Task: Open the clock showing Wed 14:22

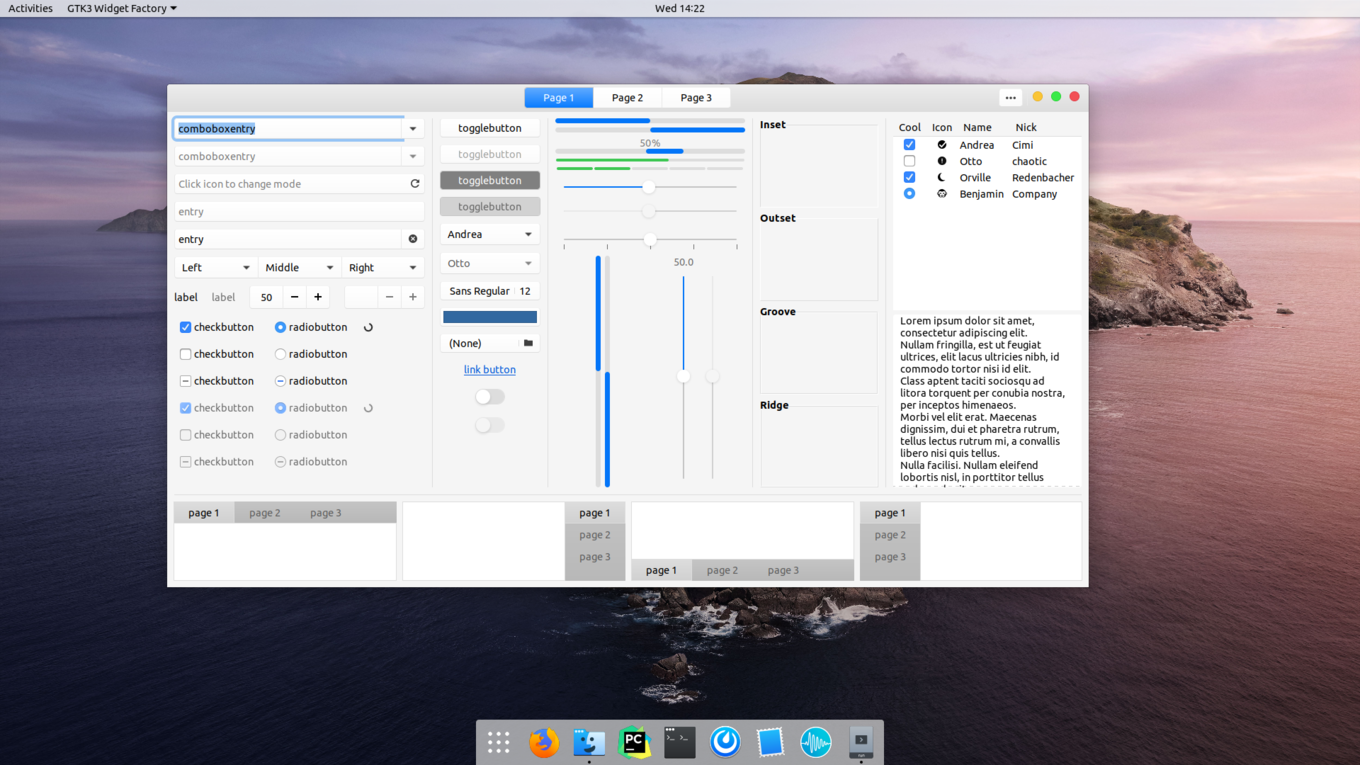Action: pyautogui.click(x=680, y=8)
